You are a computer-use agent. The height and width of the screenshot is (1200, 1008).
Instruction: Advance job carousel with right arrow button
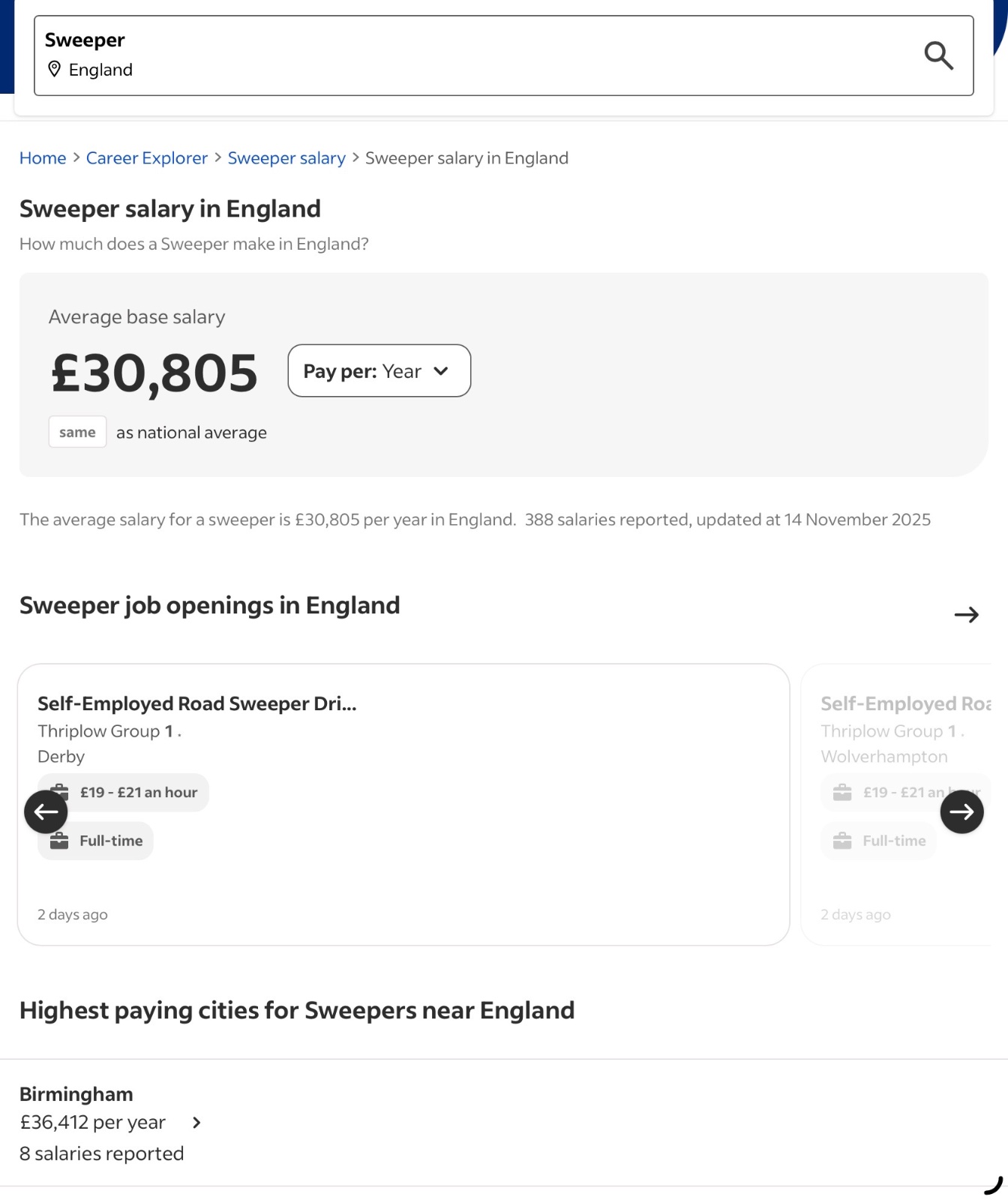coord(961,811)
